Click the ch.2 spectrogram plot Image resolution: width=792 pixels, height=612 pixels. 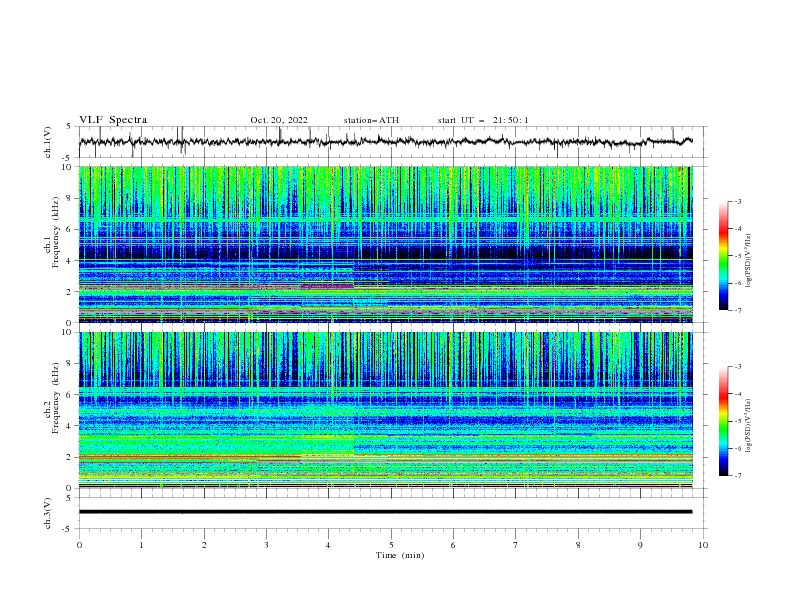(386, 410)
